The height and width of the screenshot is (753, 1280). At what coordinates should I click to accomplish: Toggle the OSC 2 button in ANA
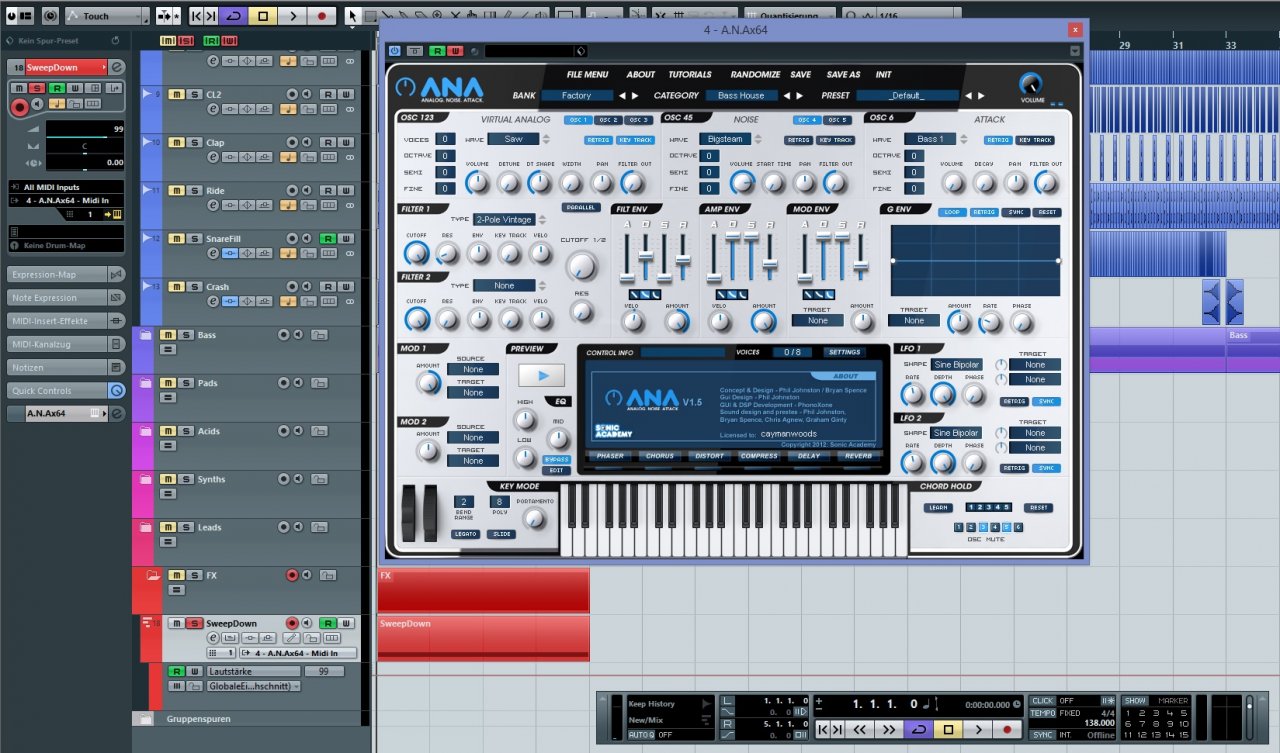609,120
